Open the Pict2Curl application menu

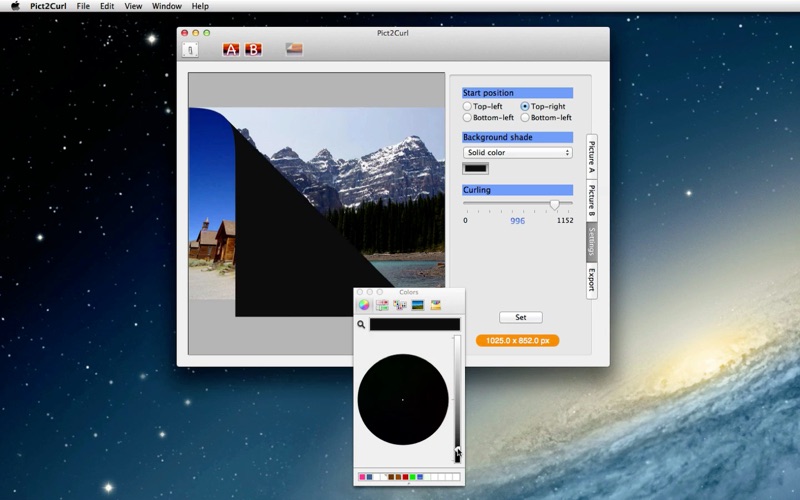[48, 6]
